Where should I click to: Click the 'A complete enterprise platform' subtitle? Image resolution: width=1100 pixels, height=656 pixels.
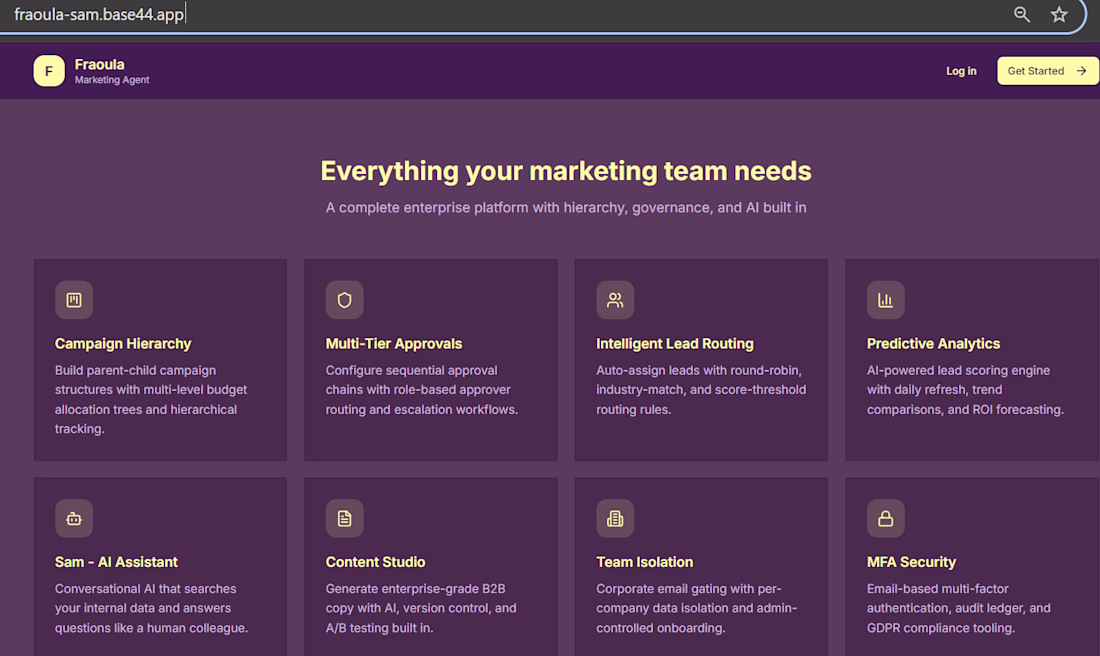565,208
